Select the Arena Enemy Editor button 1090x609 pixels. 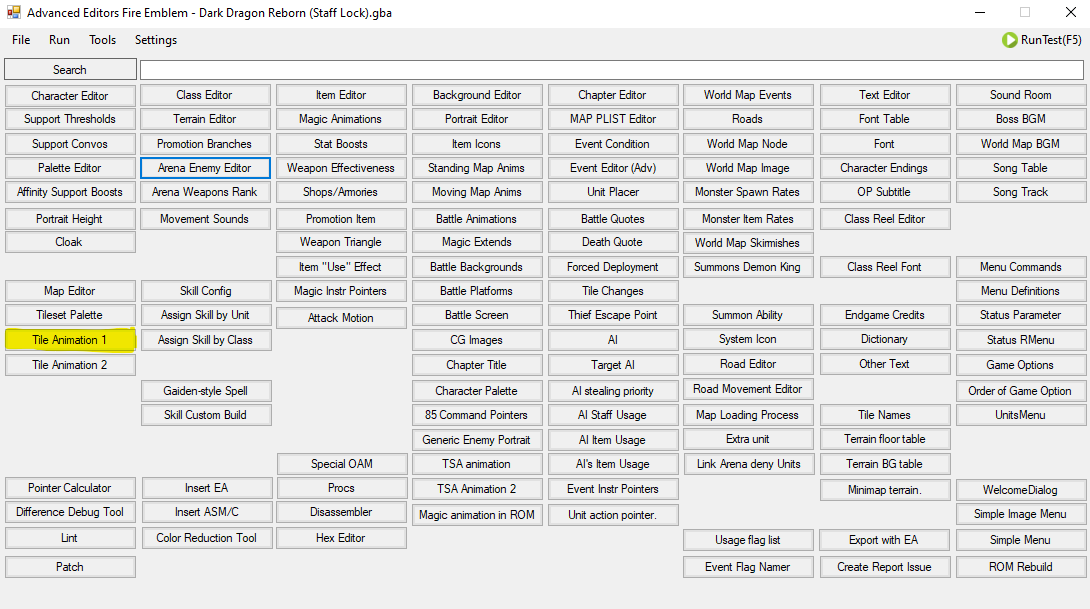205,168
